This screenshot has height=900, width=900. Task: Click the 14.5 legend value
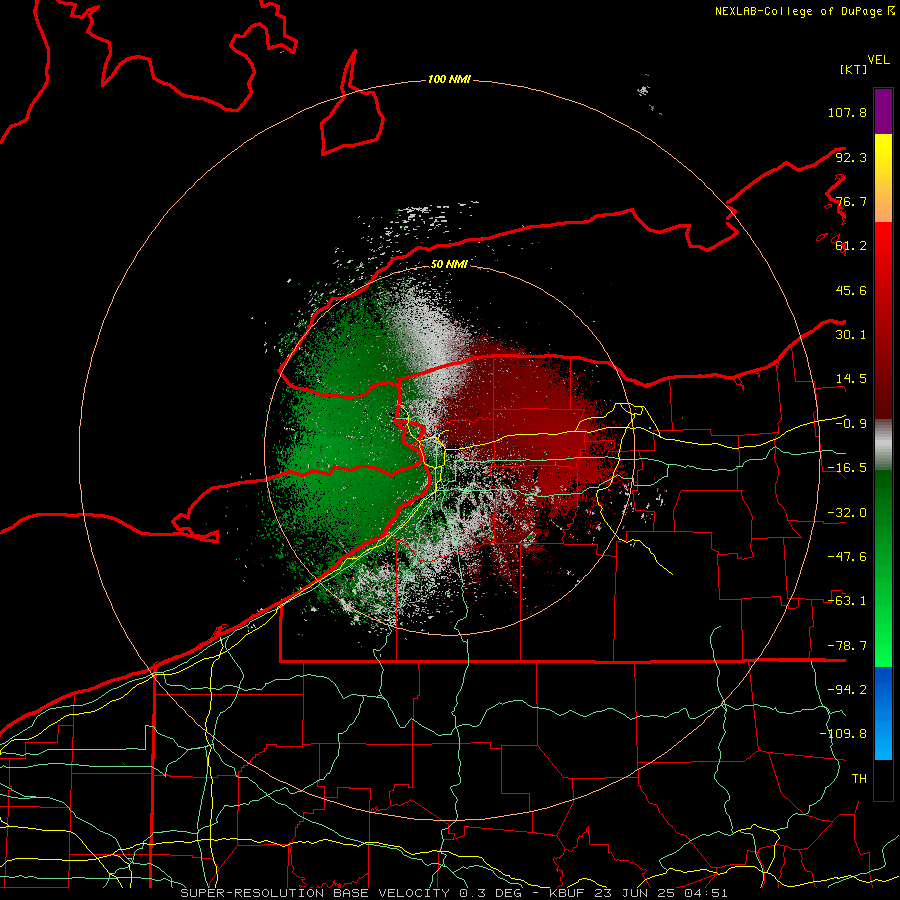coord(851,379)
